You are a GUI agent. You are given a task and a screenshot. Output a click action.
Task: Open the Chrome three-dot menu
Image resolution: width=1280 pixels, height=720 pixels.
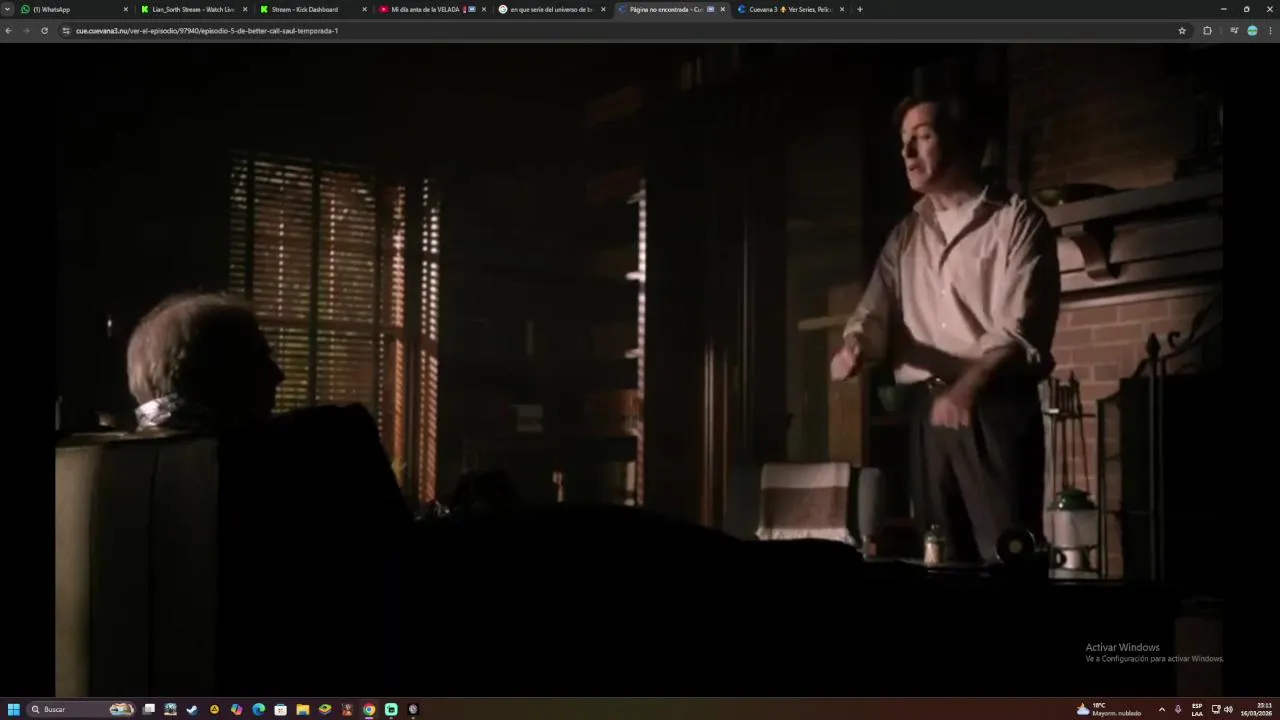tap(1270, 31)
